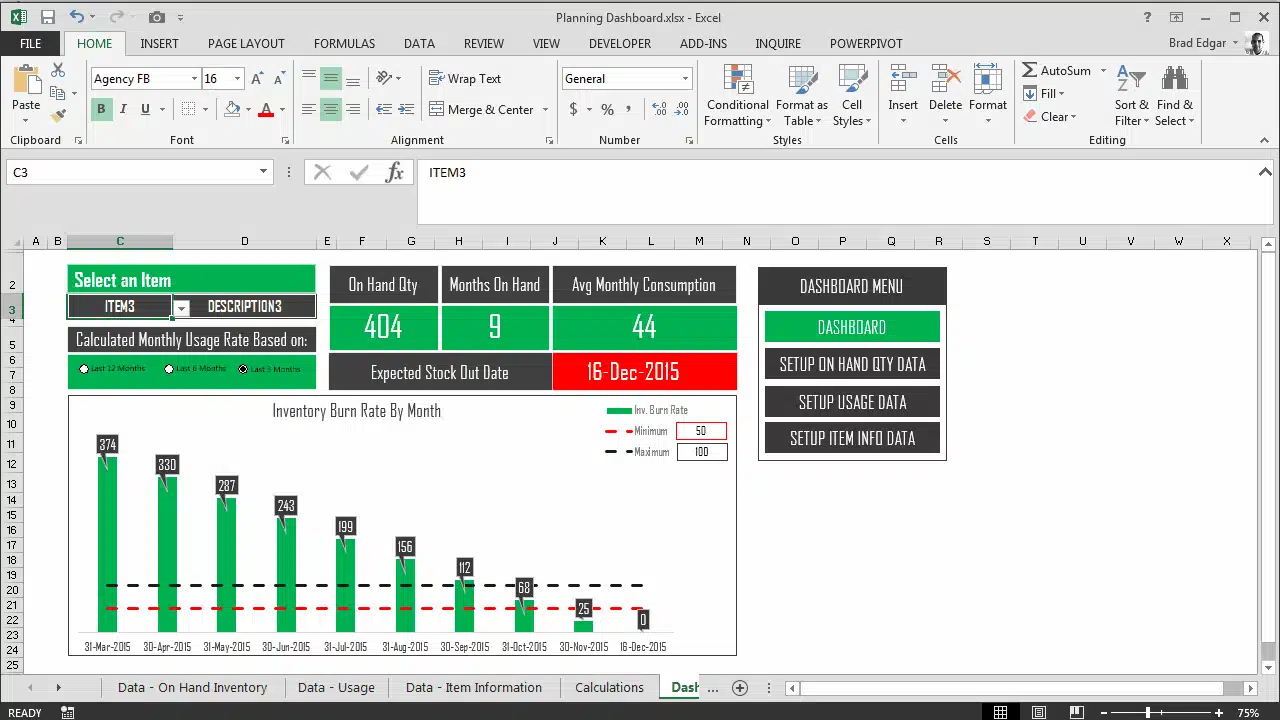
Task: Expand the Name Box dropdown arrow
Action: (263, 172)
